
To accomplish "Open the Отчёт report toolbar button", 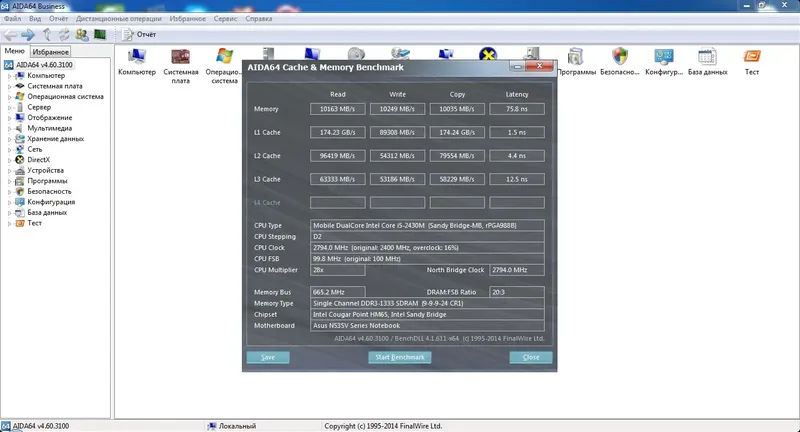I will 139,35.
